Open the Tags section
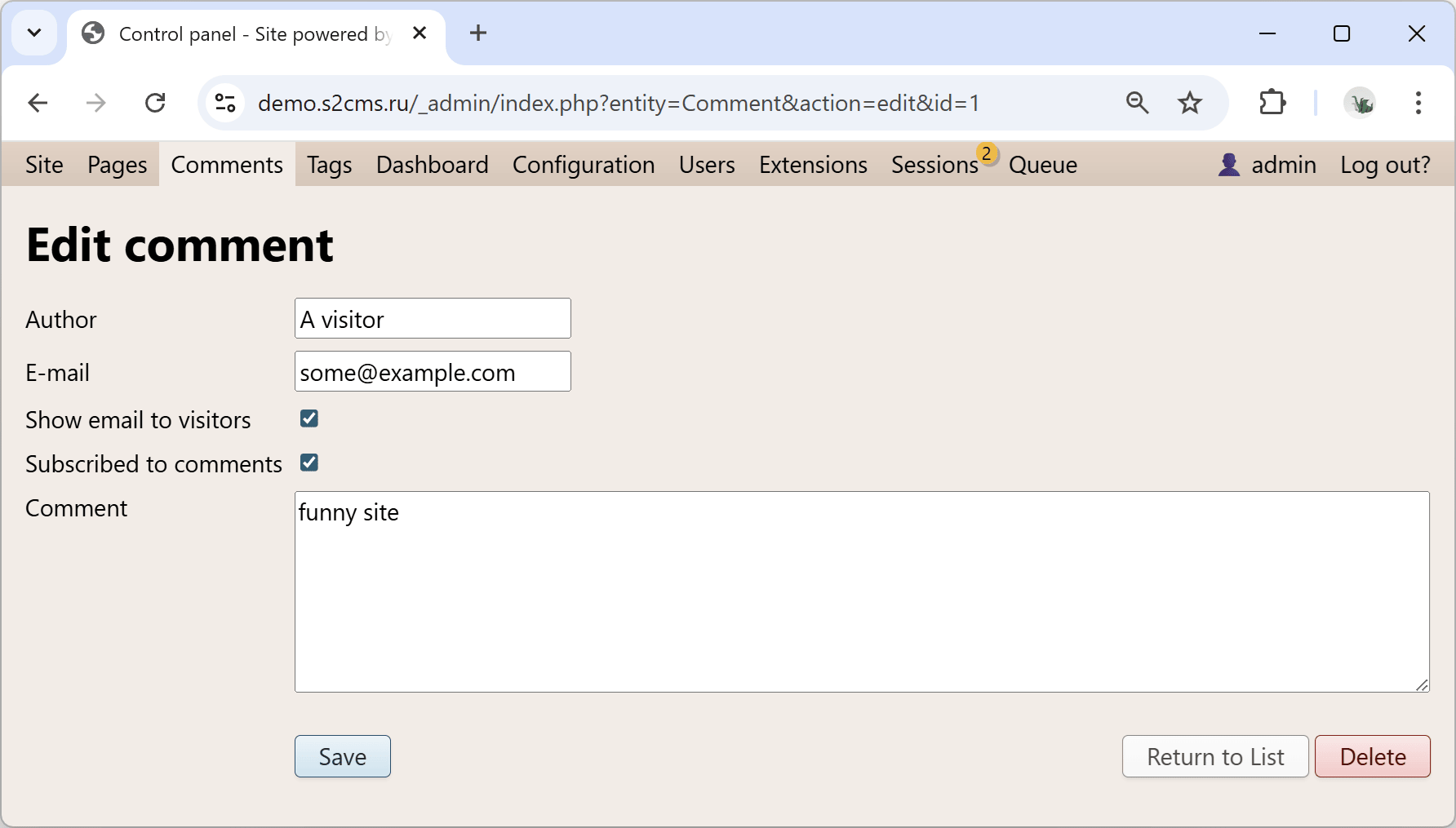Screen dimensions: 1456x828 click(330, 165)
